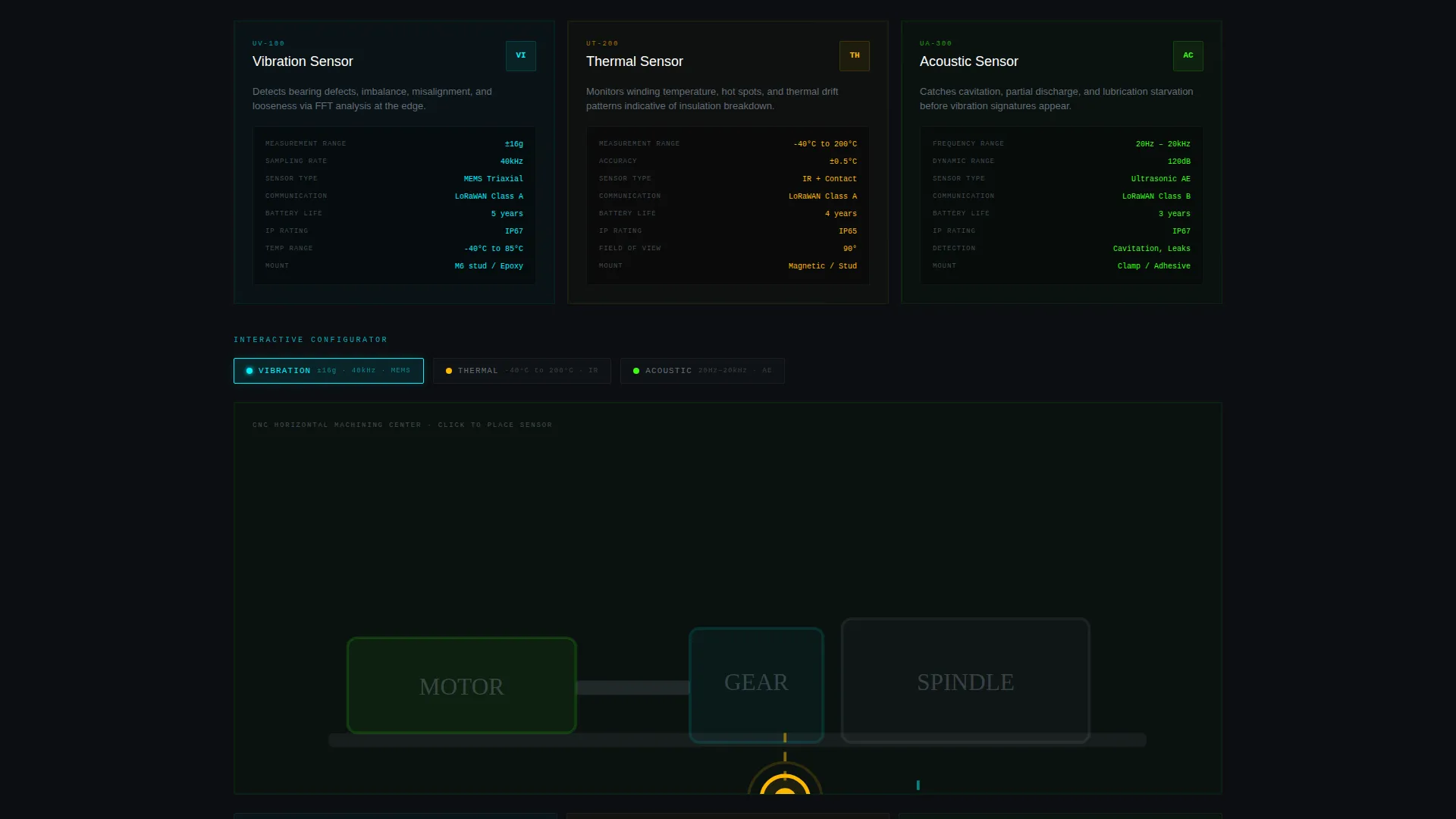This screenshot has height=819, width=1456.
Task: Place sensor on the SPINDLE block
Action: 965,680
